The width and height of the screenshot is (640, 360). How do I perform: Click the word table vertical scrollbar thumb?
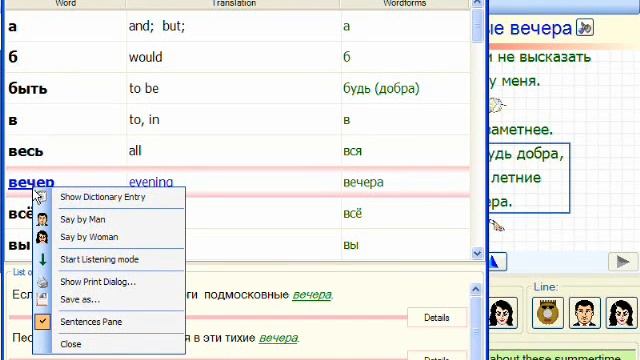point(477,25)
